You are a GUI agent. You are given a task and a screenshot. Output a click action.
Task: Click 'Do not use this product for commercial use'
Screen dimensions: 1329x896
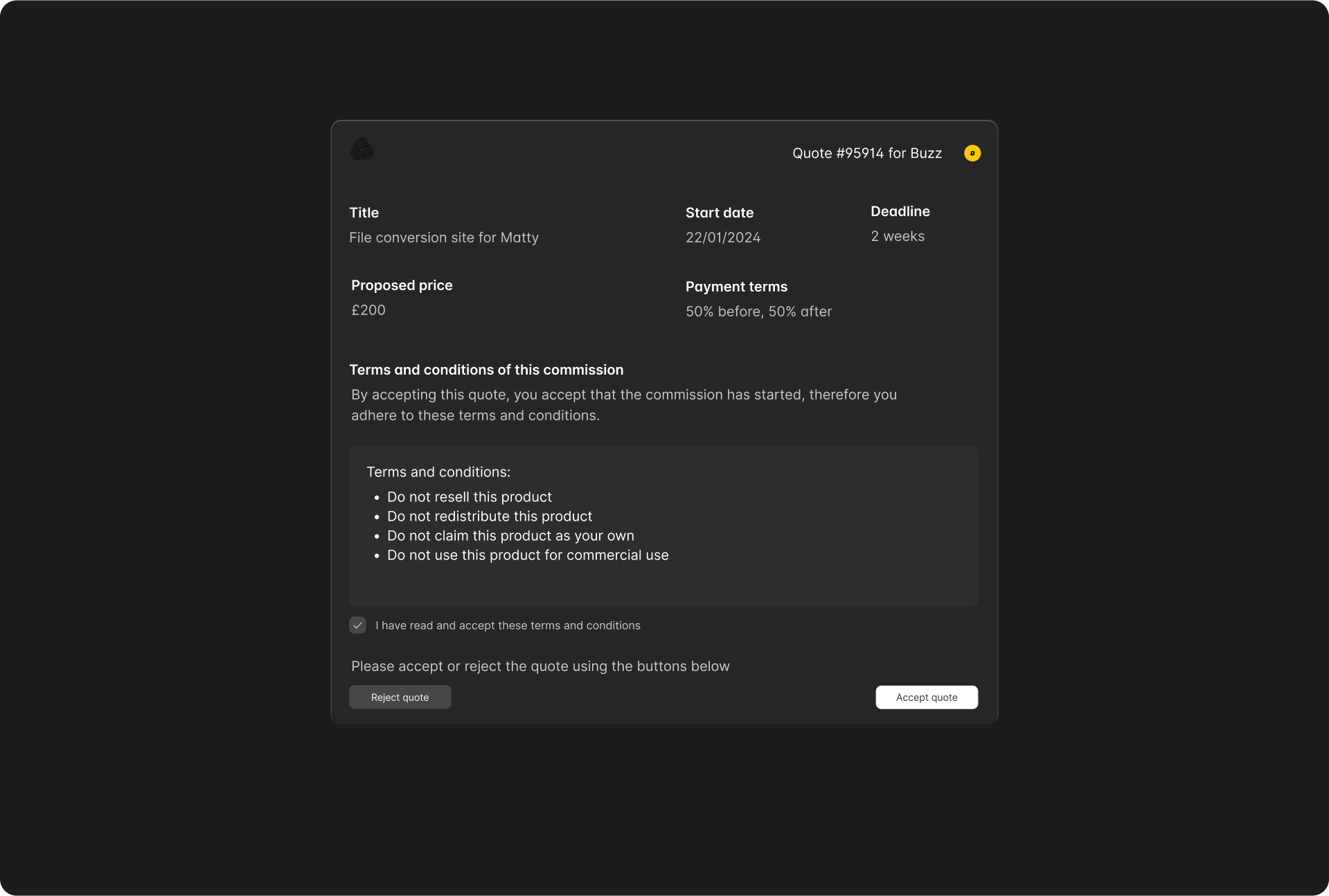tap(528, 555)
